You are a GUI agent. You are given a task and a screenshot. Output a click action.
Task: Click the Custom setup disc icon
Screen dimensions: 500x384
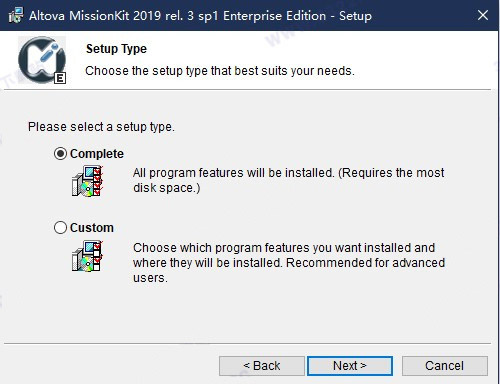87,256
